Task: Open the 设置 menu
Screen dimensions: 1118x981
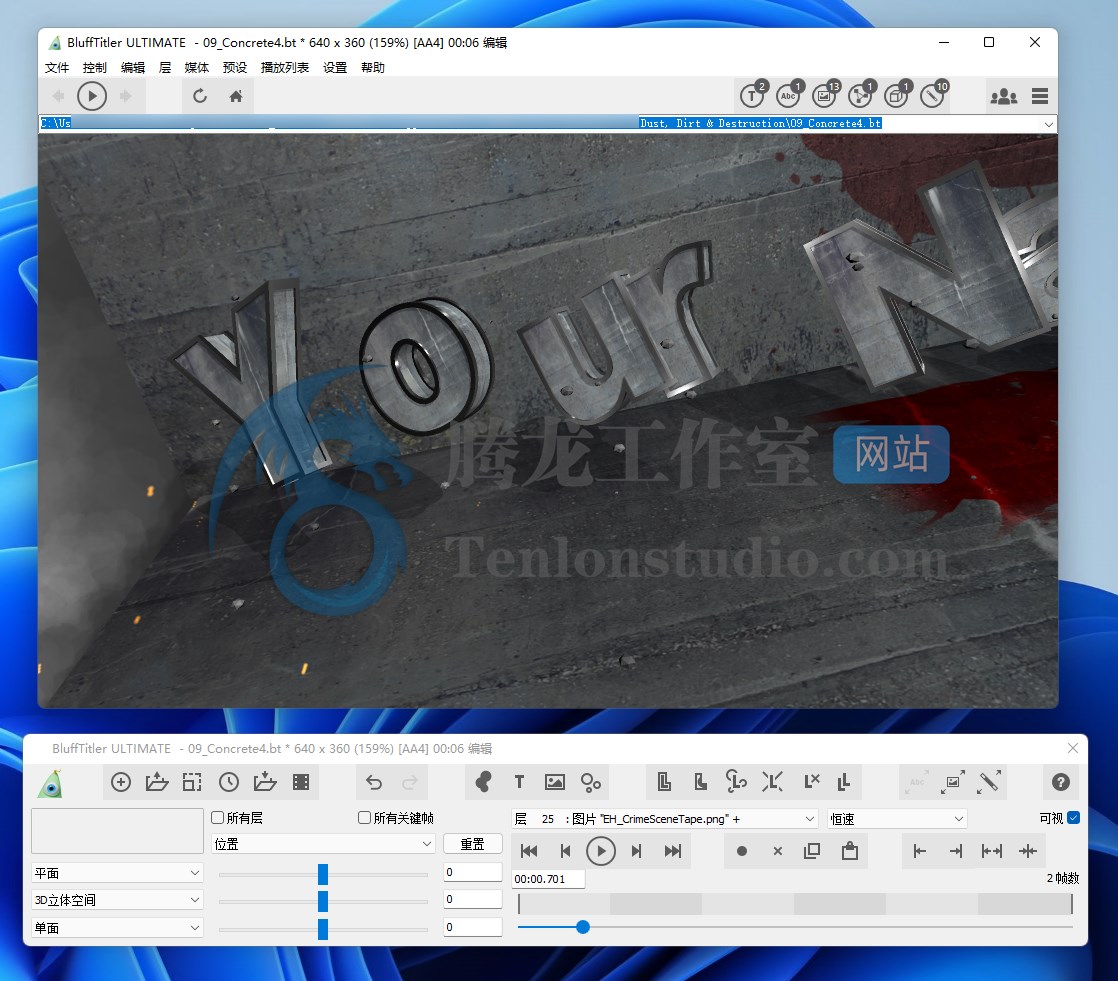Action: (335, 68)
